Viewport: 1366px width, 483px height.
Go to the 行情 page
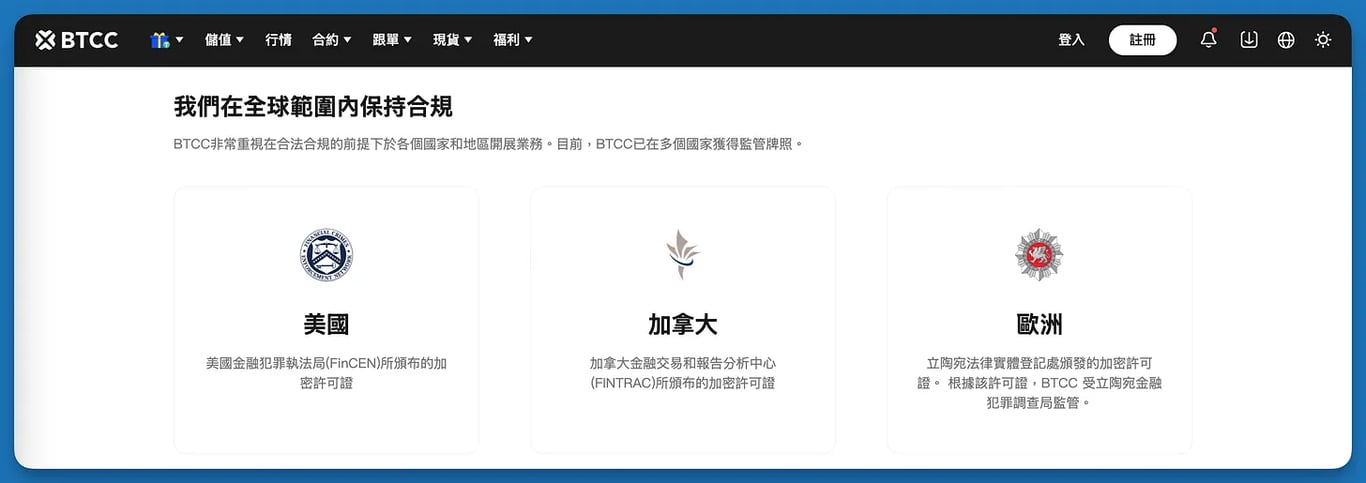pos(278,40)
